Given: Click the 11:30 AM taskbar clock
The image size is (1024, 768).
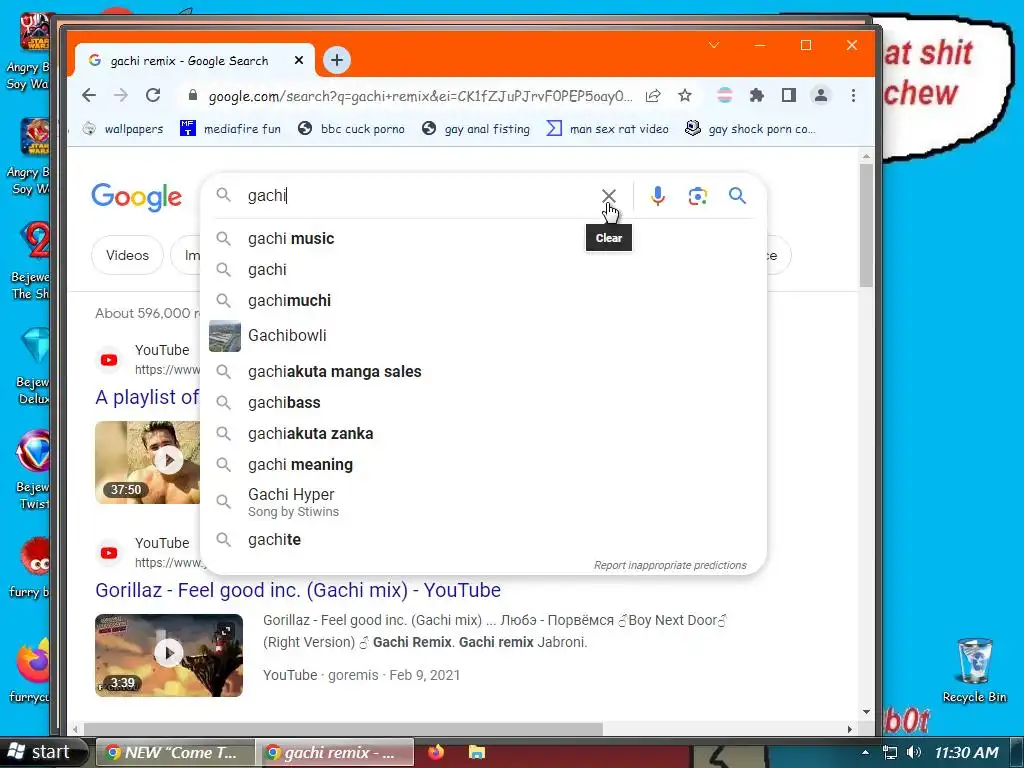Looking at the screenshot, I should click(966, 752).
